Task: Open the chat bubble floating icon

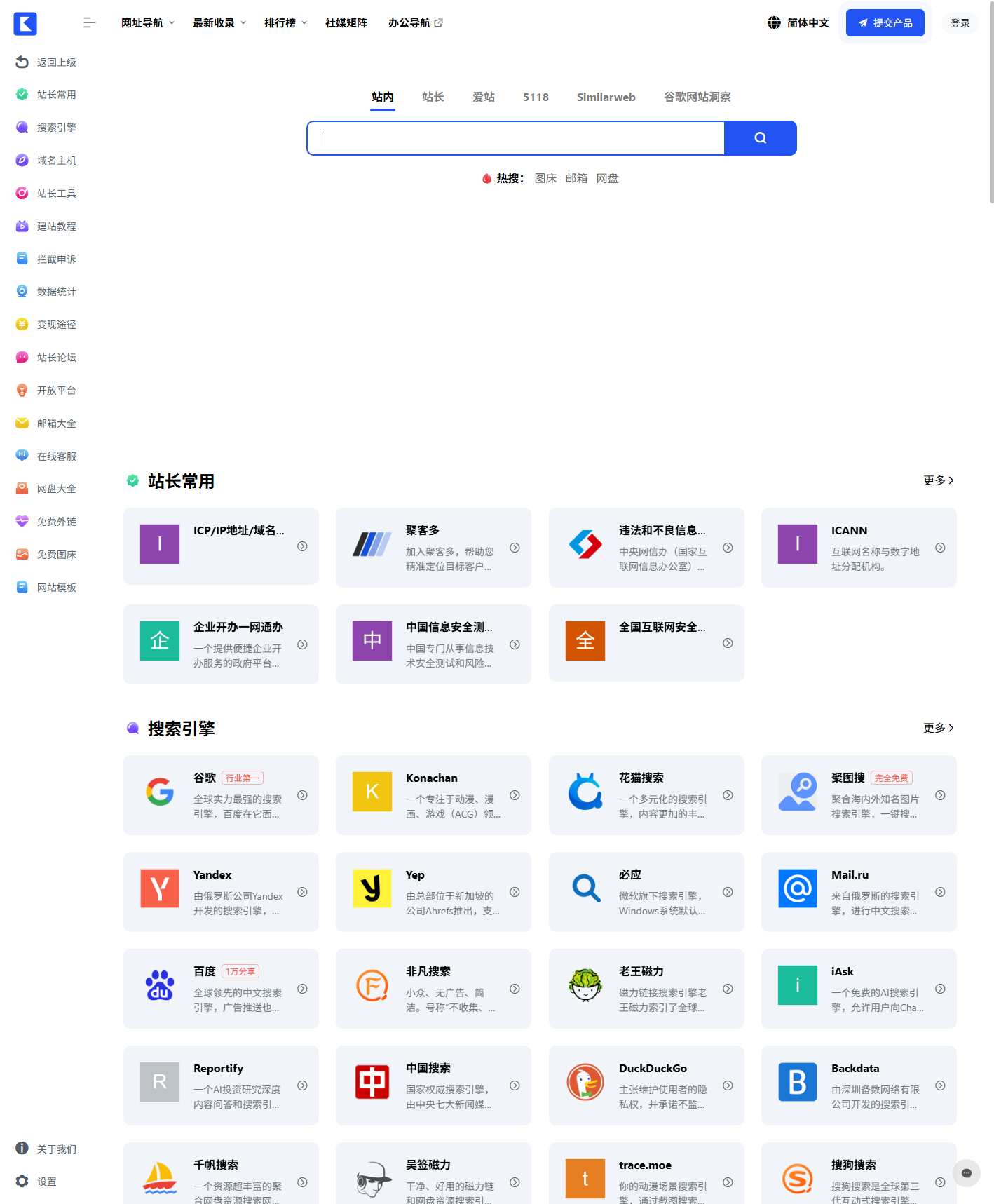Action: (x=966, y=1173)
